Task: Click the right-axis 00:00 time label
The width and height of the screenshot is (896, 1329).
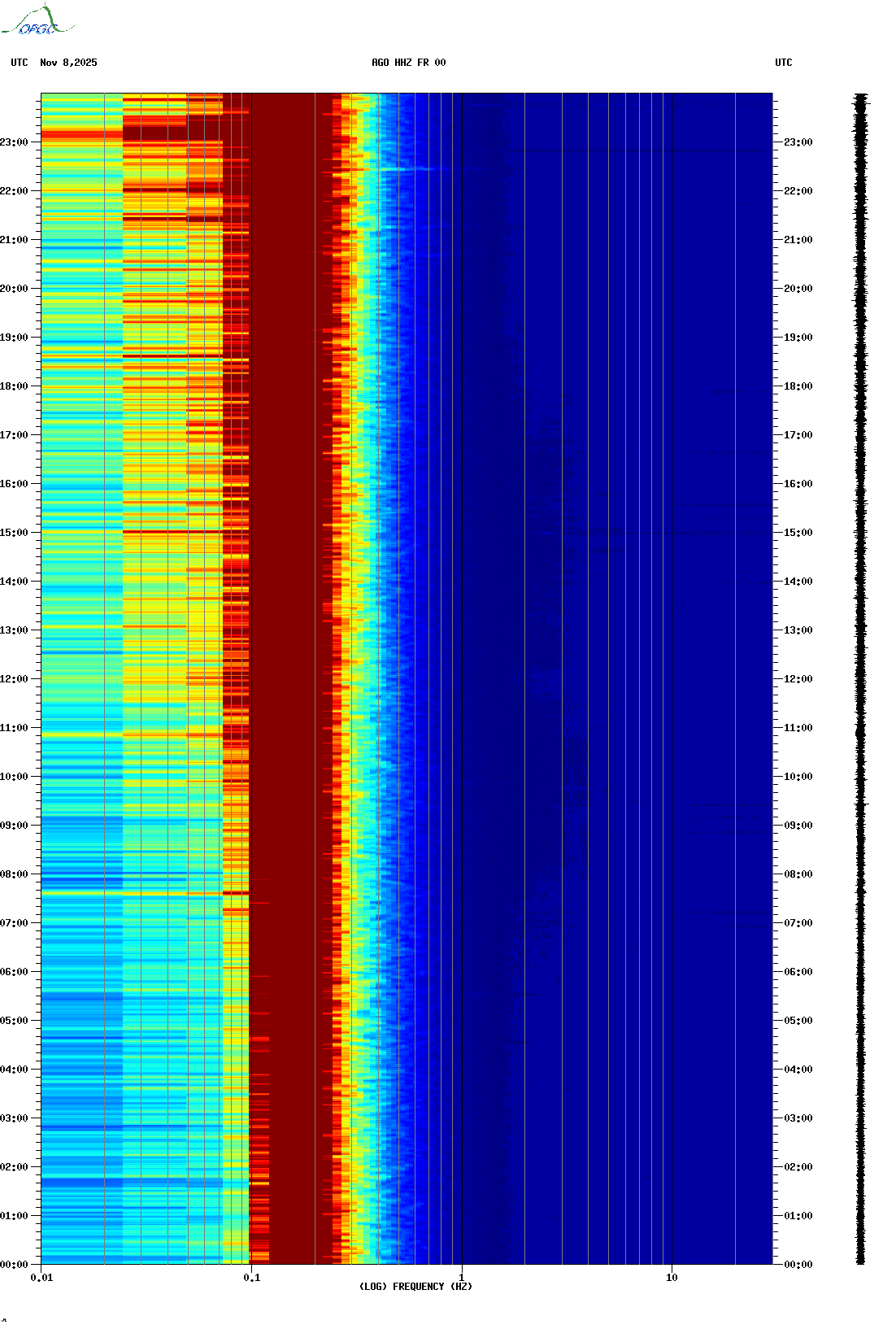Action: pyautogui.click(x=798, y=1265)
